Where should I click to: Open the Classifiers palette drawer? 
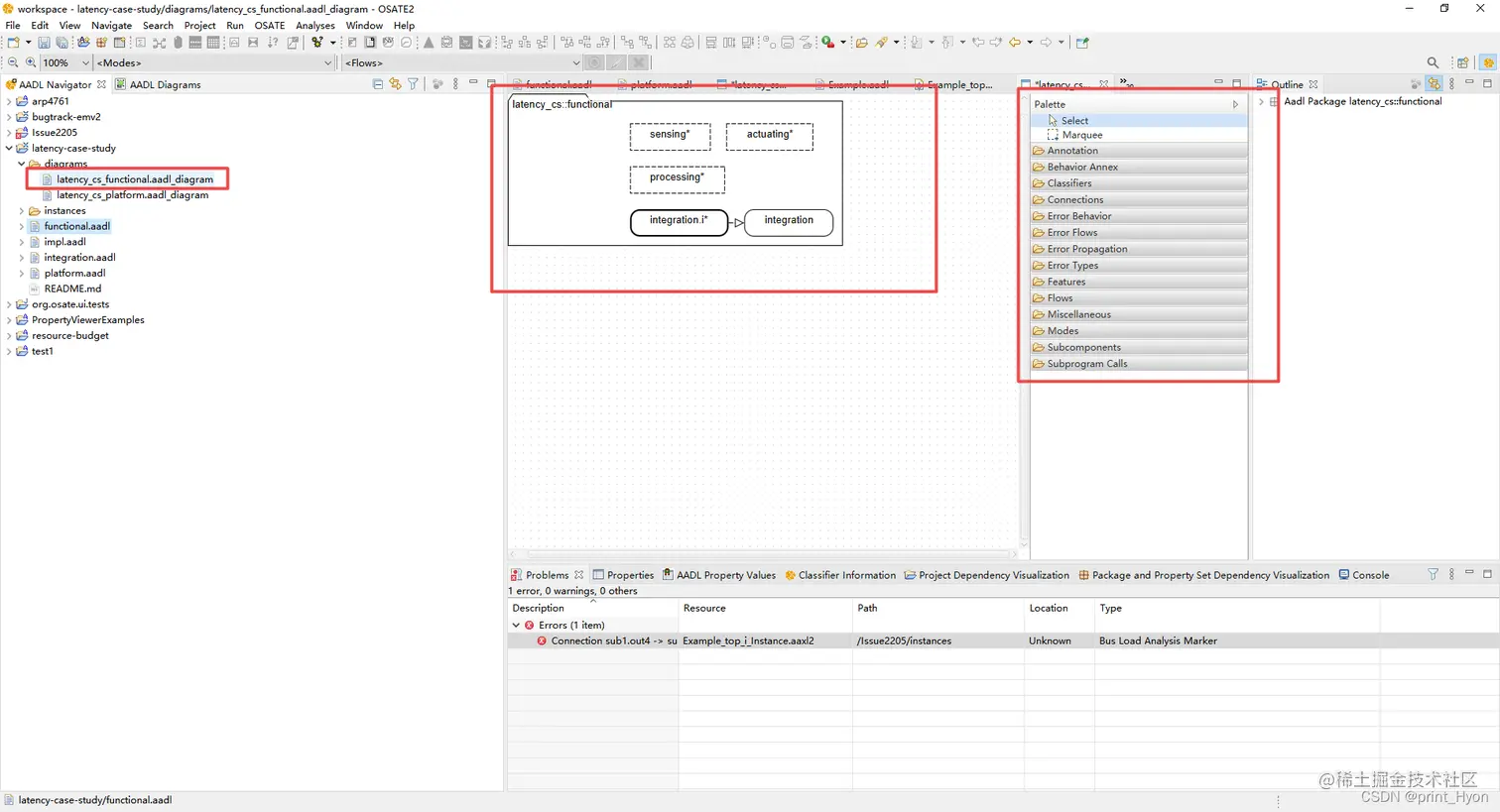click(1139, 183)
